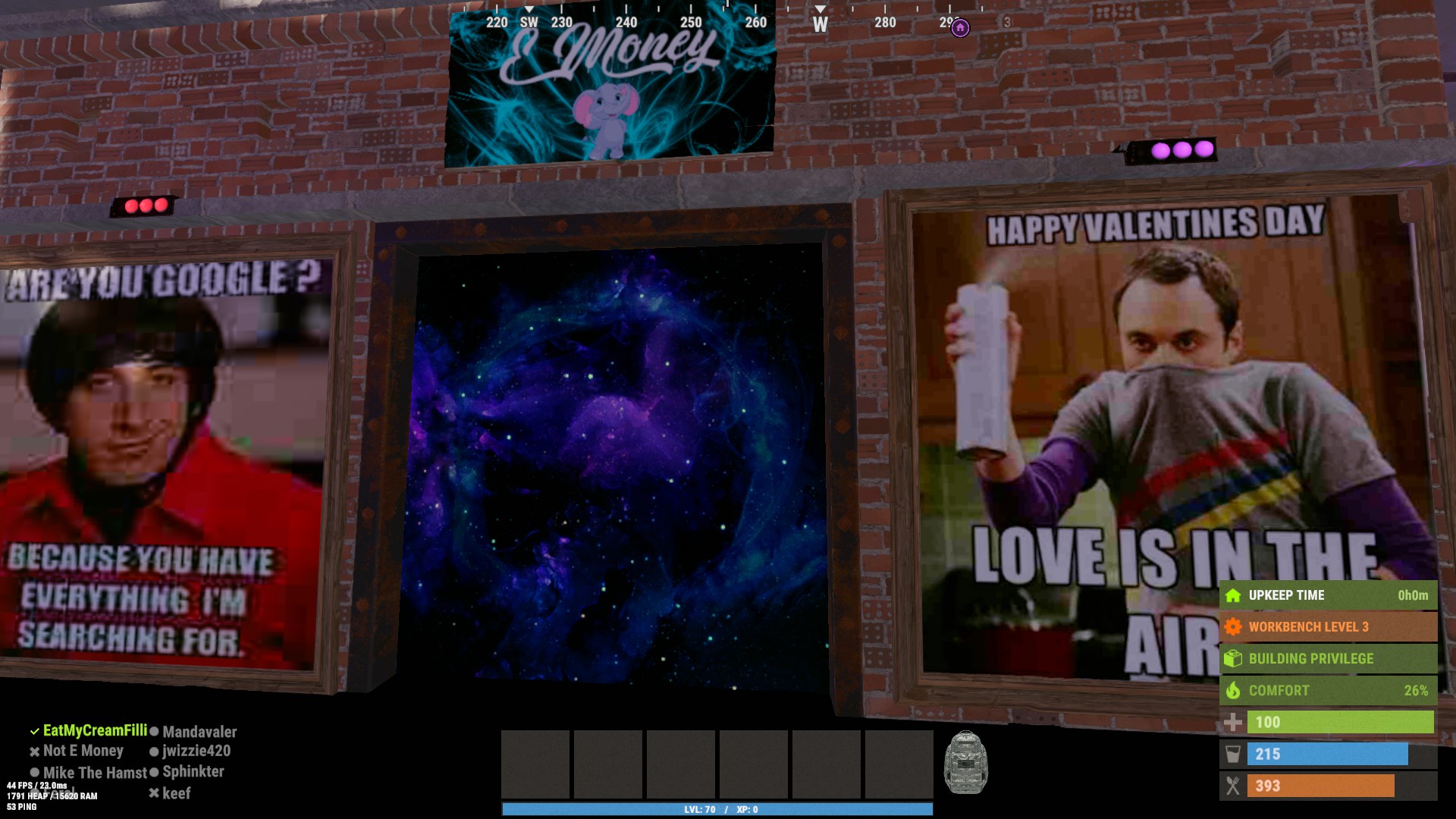Click the Comfort flame icon
This screenshot has width=1456, height=819.
(x=1233, y=690)
